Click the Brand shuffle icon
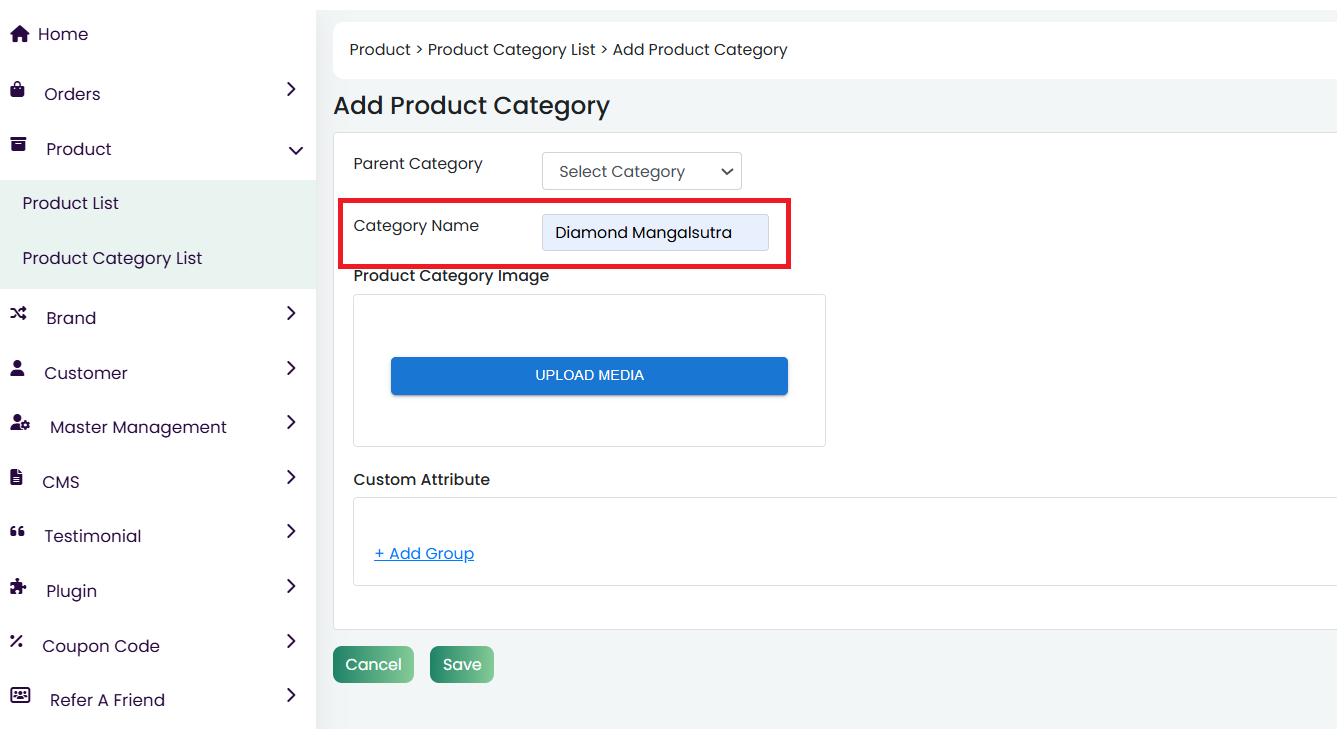Image resolution: width=1337 pixels, height=729 pixels. tap(18, 314)
